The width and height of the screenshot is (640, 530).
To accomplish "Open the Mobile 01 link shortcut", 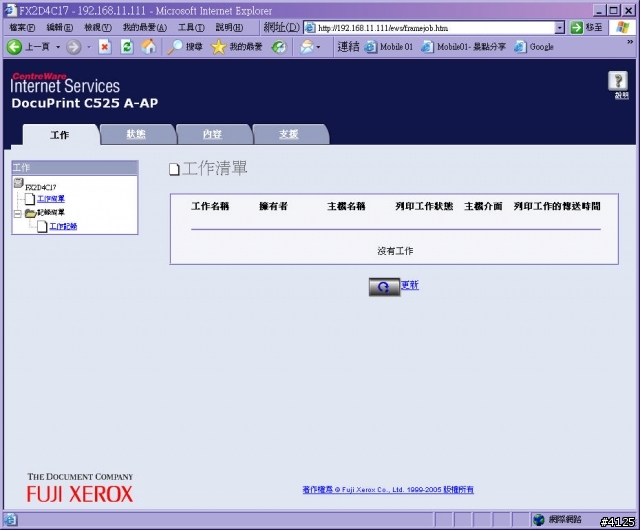I will [x=389, y=47].
